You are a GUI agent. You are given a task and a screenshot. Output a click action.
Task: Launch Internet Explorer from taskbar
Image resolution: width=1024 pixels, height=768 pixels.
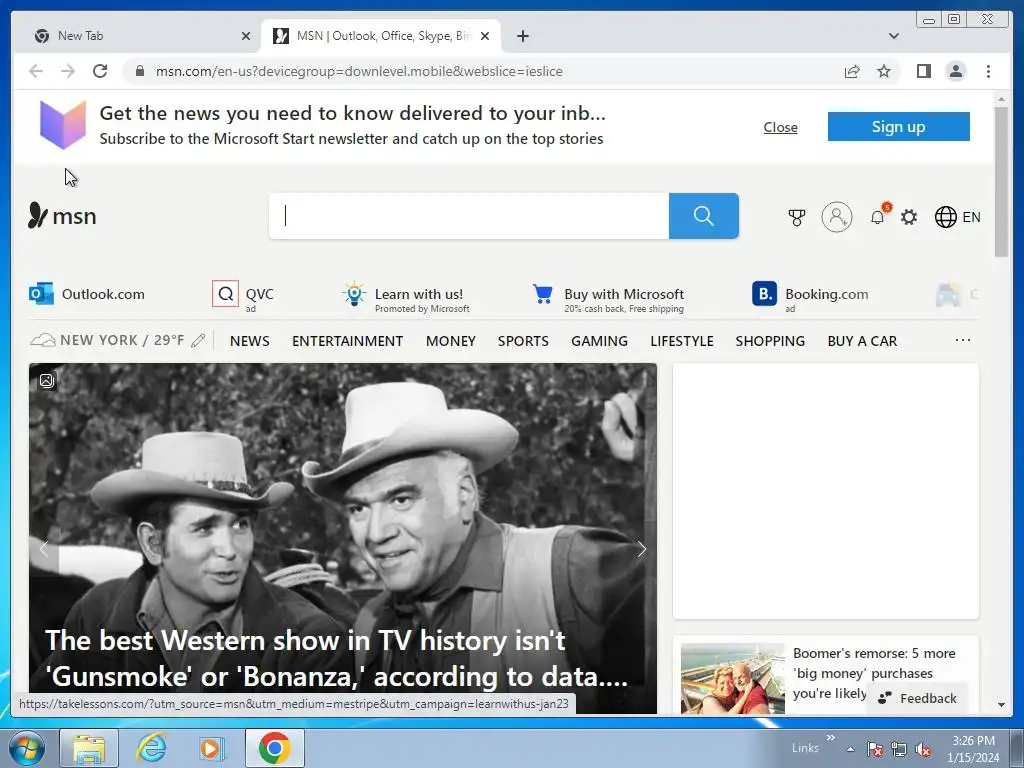coord(151,748)
